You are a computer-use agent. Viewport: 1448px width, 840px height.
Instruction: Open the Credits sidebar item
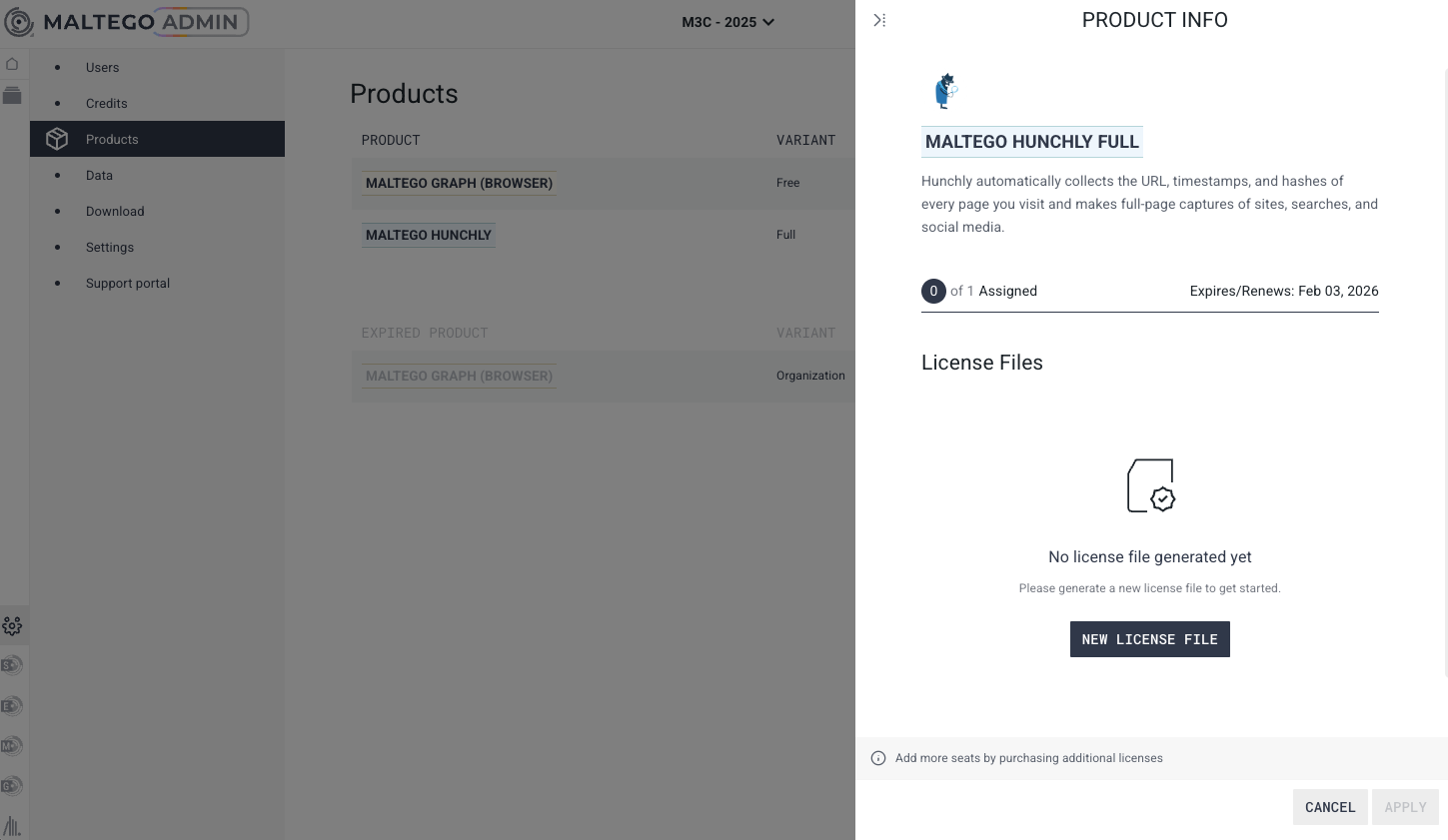coord(106,104)
